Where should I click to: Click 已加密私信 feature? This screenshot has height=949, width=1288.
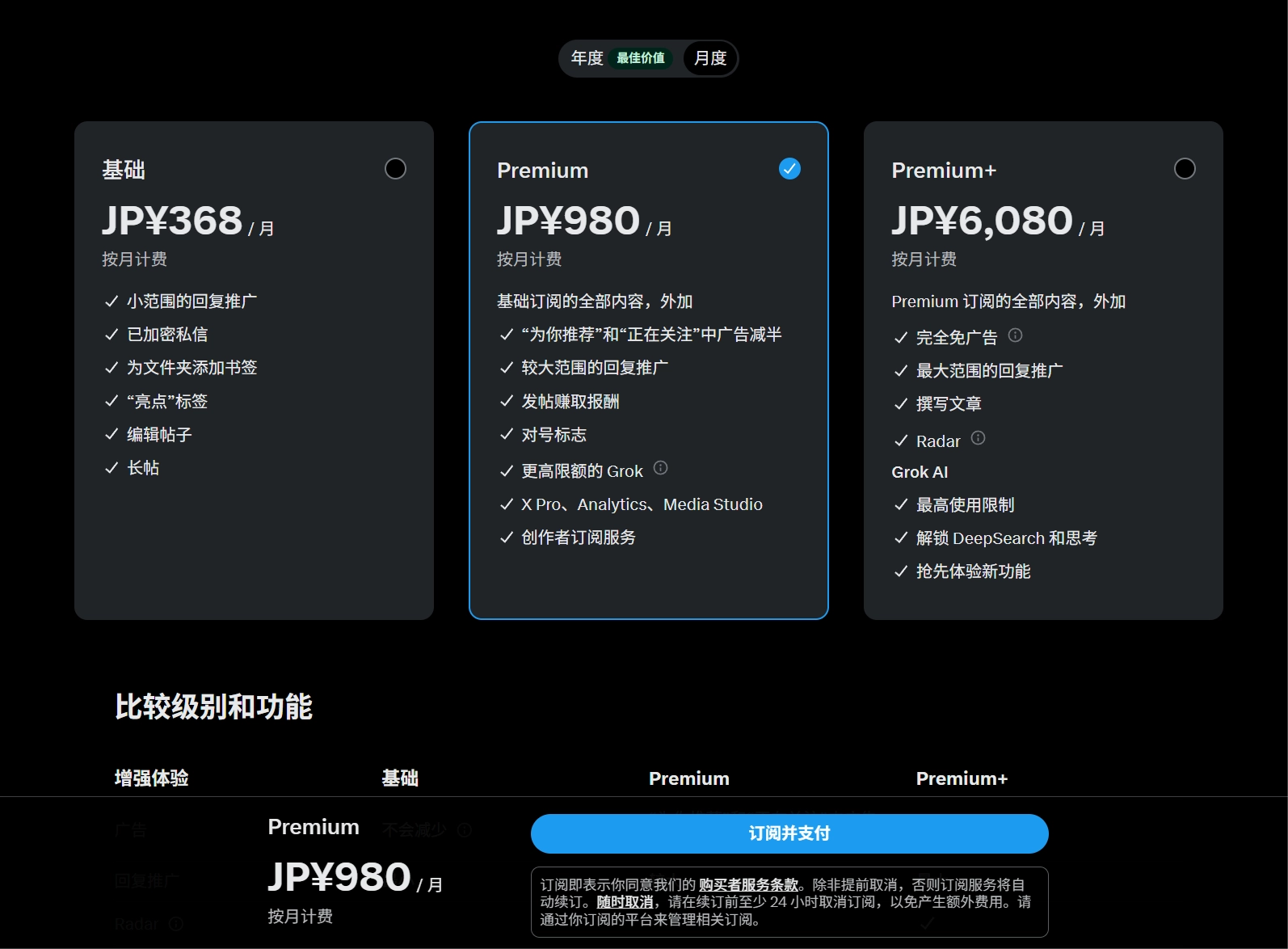(167, 335)
